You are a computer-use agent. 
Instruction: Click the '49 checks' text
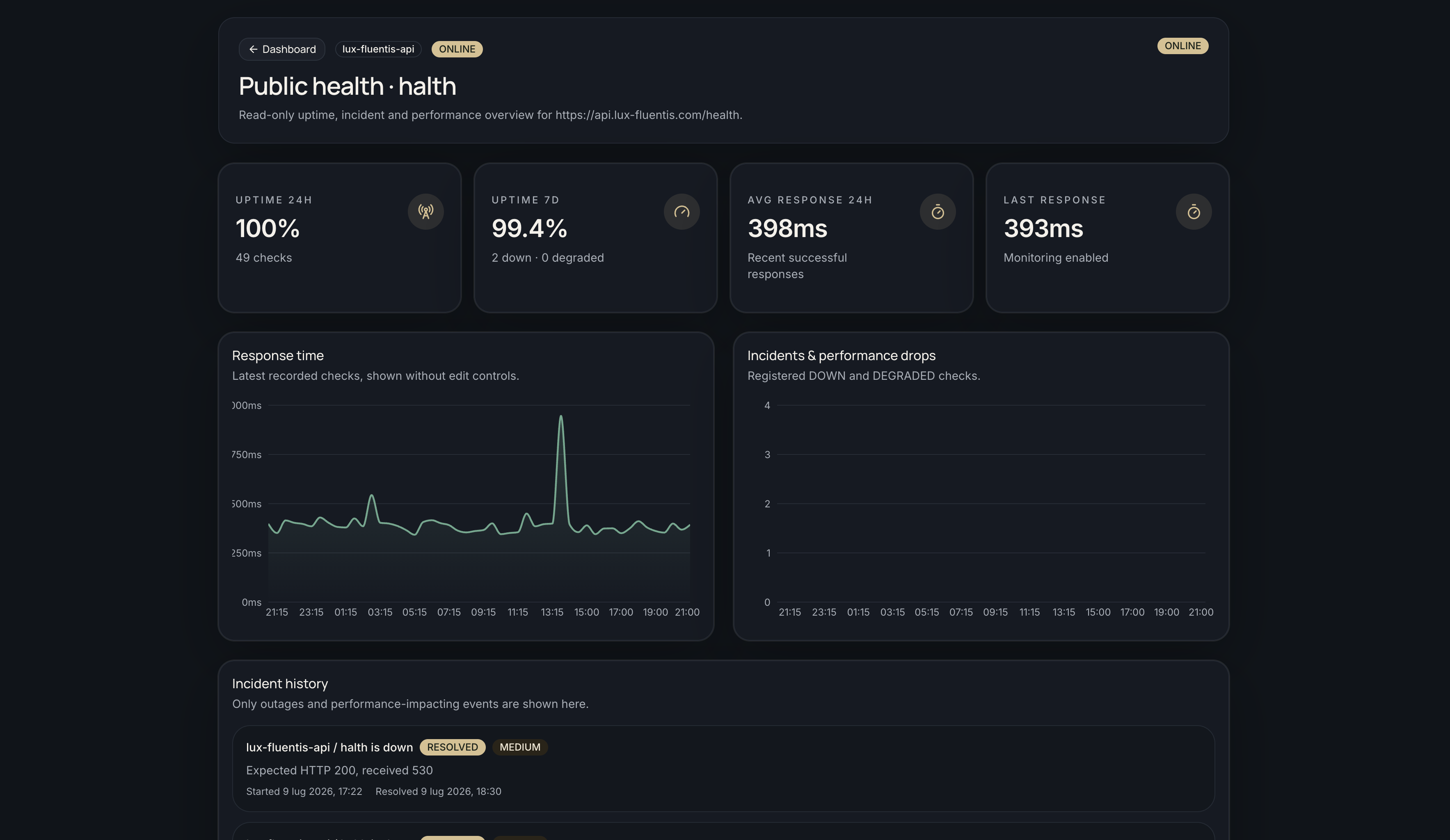(263, 258)
